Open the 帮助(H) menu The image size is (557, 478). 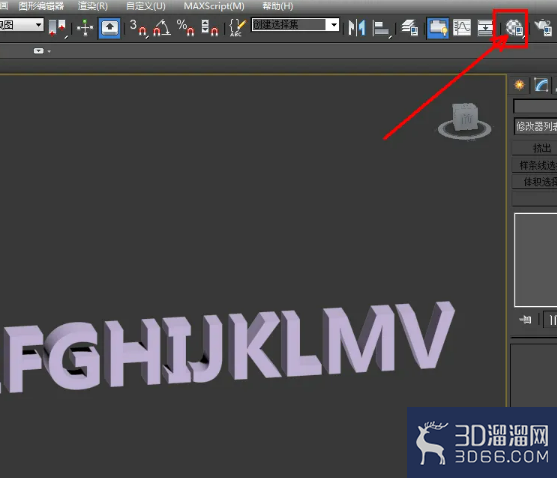(278, 6)
